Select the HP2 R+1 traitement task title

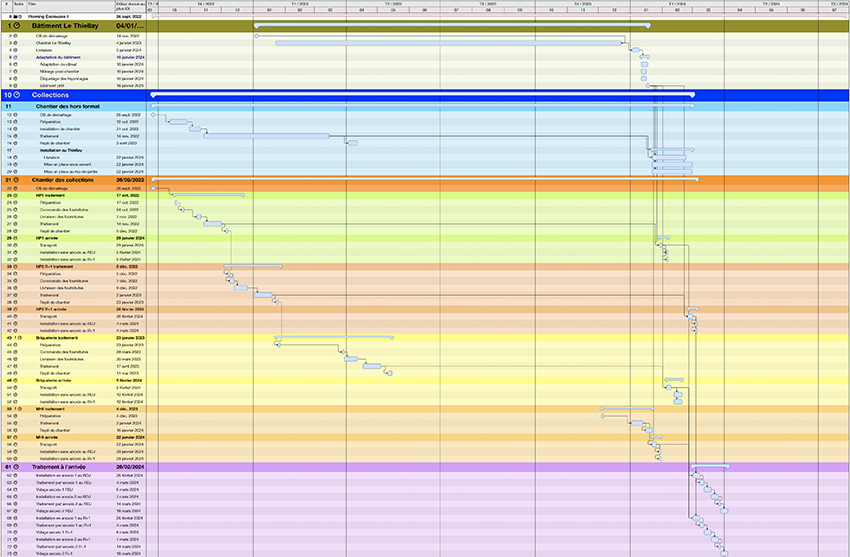pyautogui.click(x=54, y=267)
